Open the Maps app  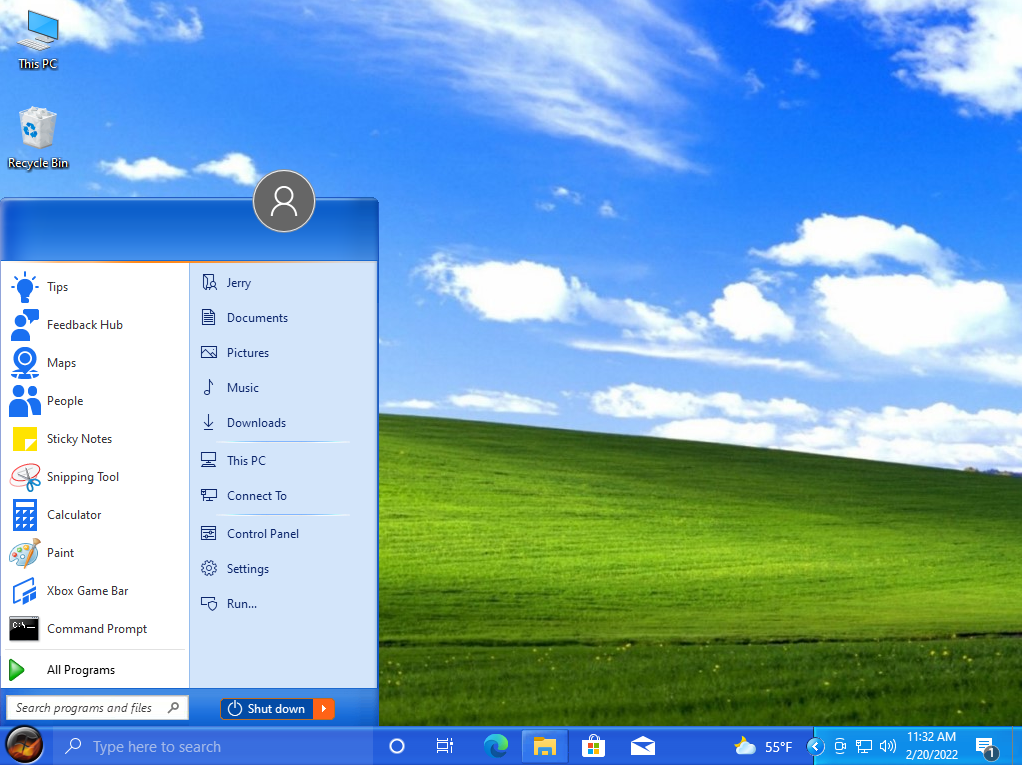click(95, 363)
